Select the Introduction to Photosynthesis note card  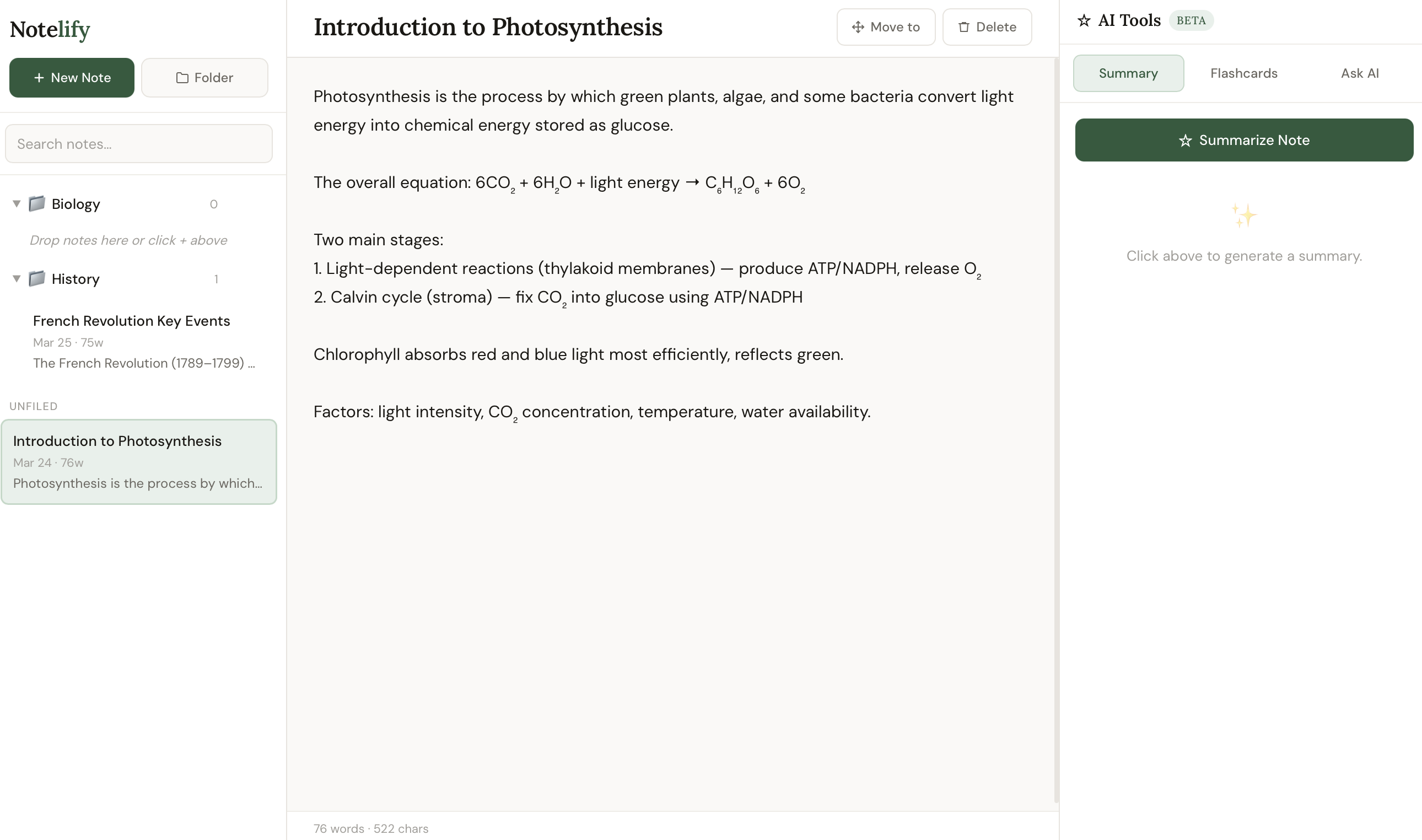(139, 462)
